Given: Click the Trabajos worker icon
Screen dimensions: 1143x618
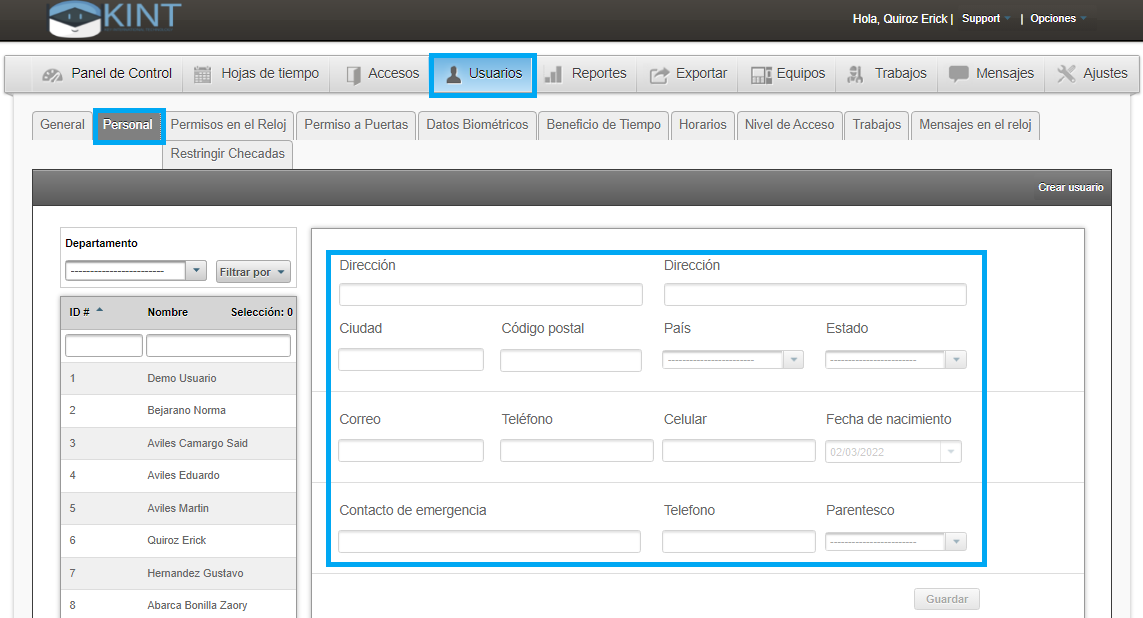Looking at the screenshot, I should coord(855,75).
